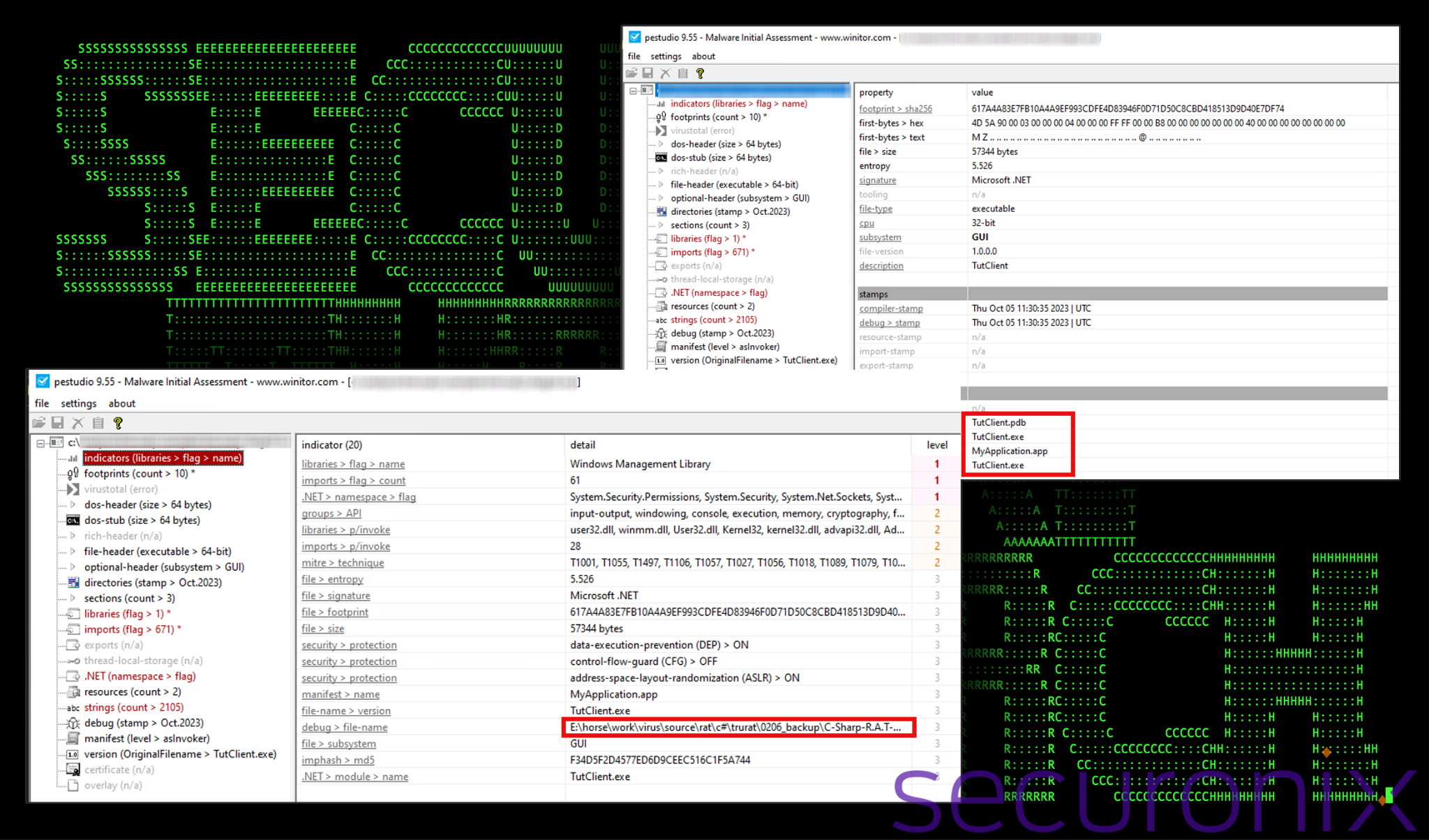Collapse the root c:\ node in the lower tree

(40, 443)
